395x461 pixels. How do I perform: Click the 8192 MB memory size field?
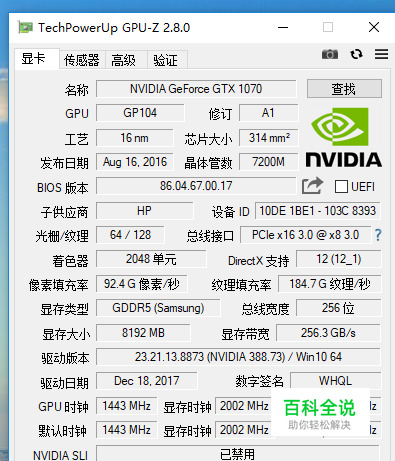point(143,333)
